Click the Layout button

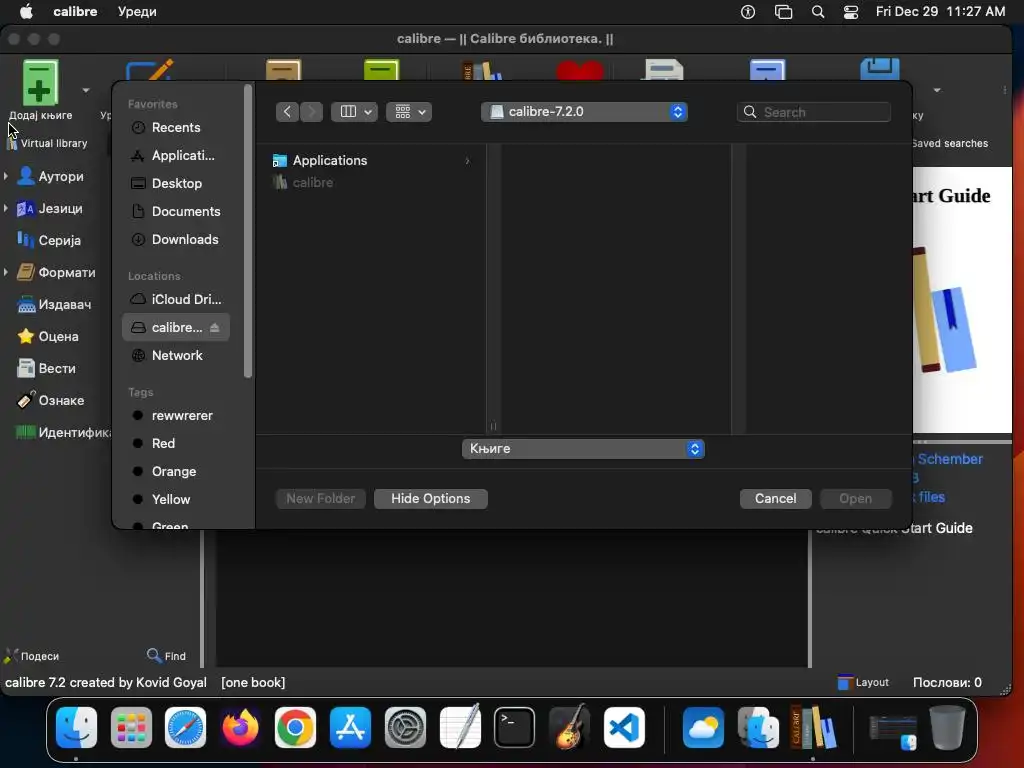point(863,682)
